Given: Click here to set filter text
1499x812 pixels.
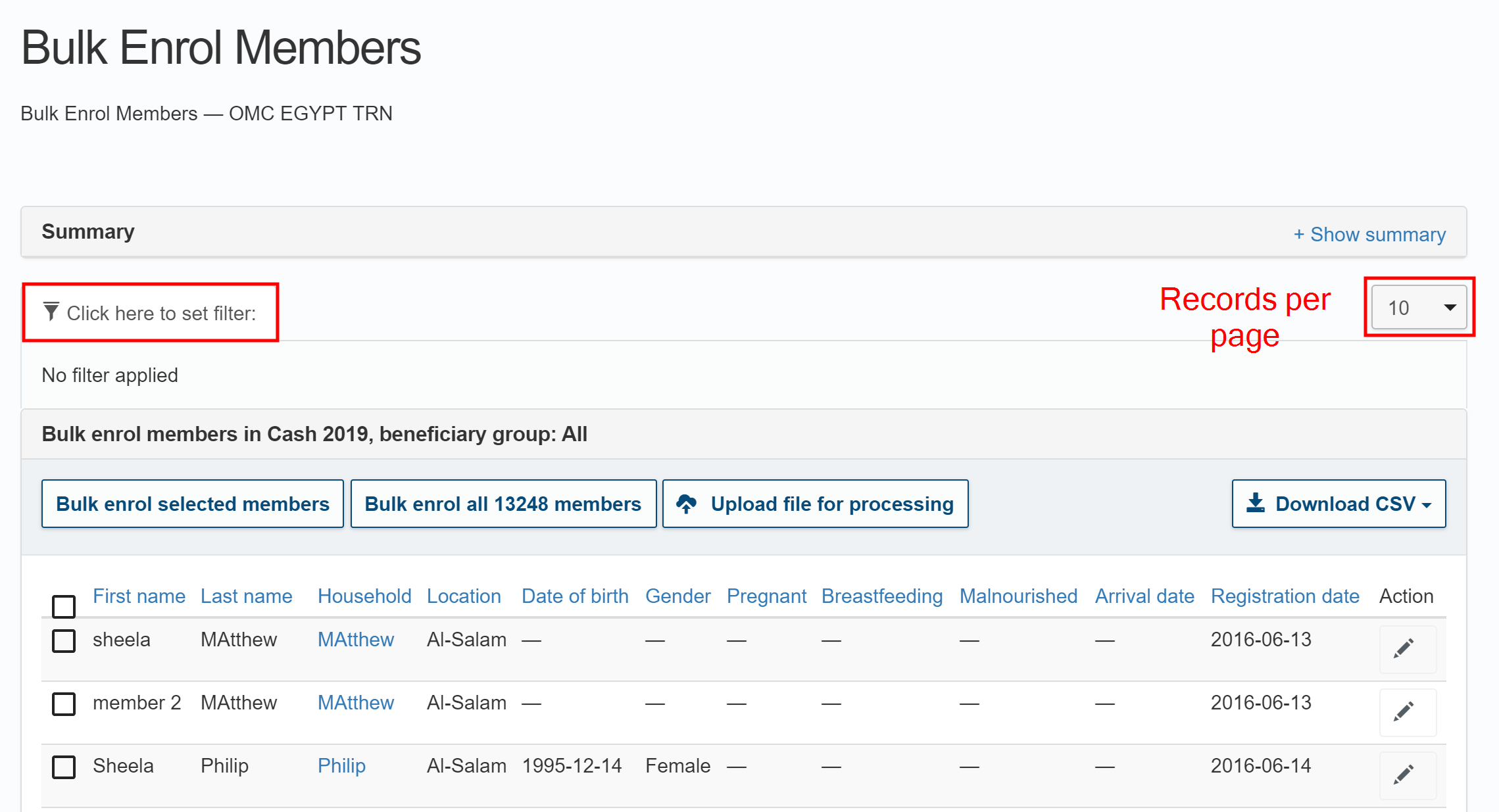Looking at the screenshot, I should 161,313.
